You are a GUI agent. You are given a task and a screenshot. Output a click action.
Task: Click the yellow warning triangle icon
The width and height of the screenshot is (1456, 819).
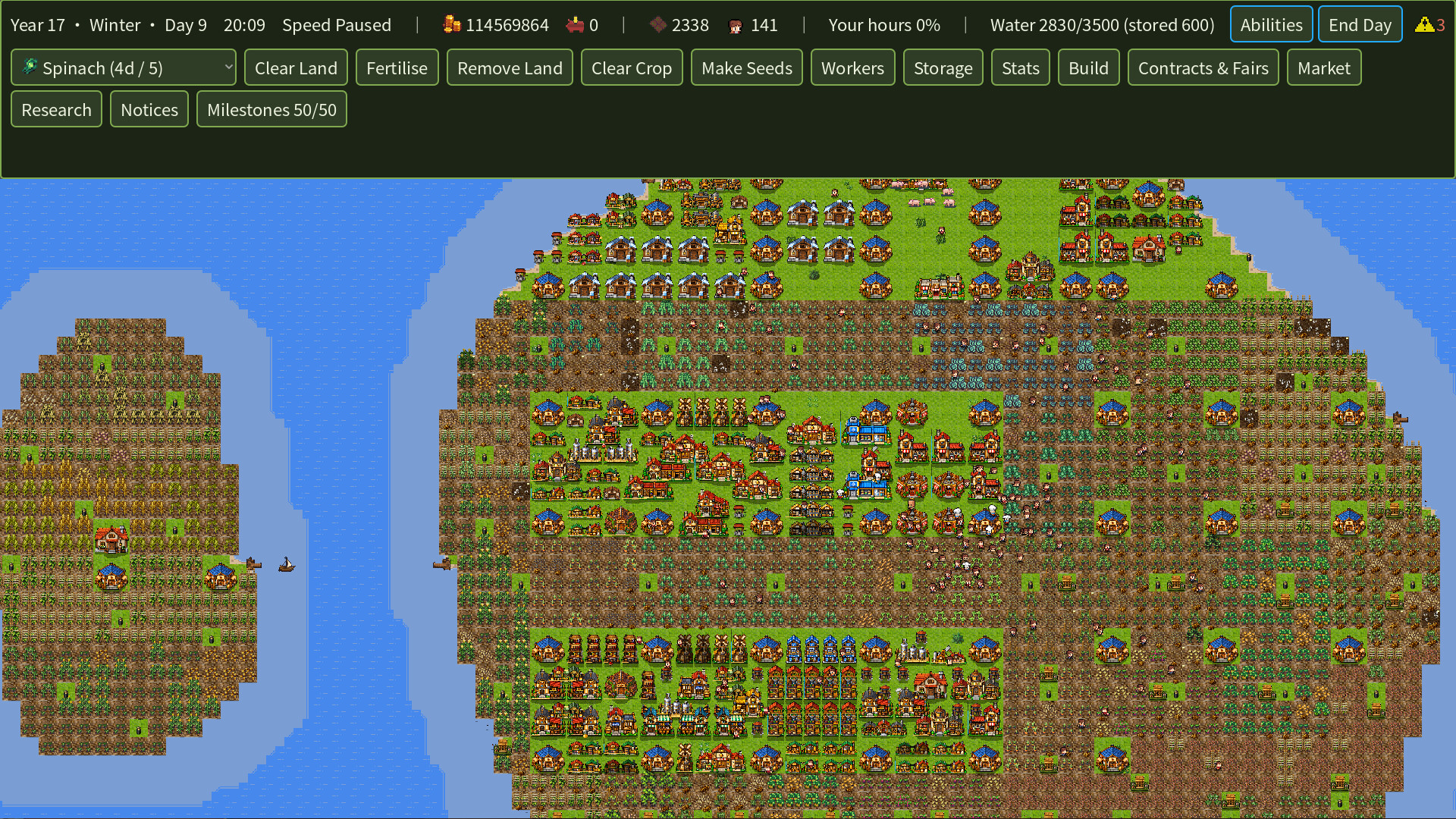[x=1424, y=24]
